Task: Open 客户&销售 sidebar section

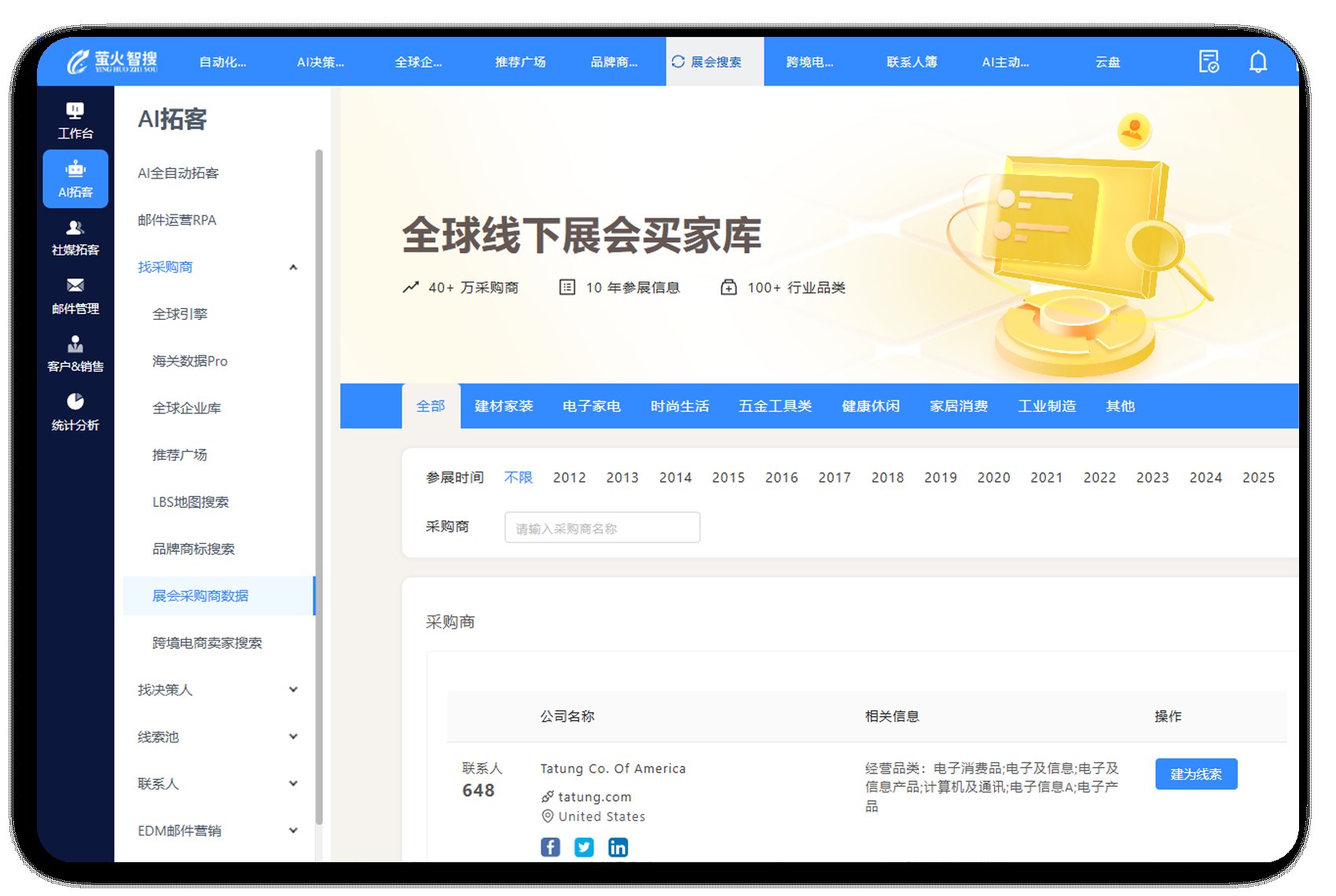Action: click(x=75, y=354)
